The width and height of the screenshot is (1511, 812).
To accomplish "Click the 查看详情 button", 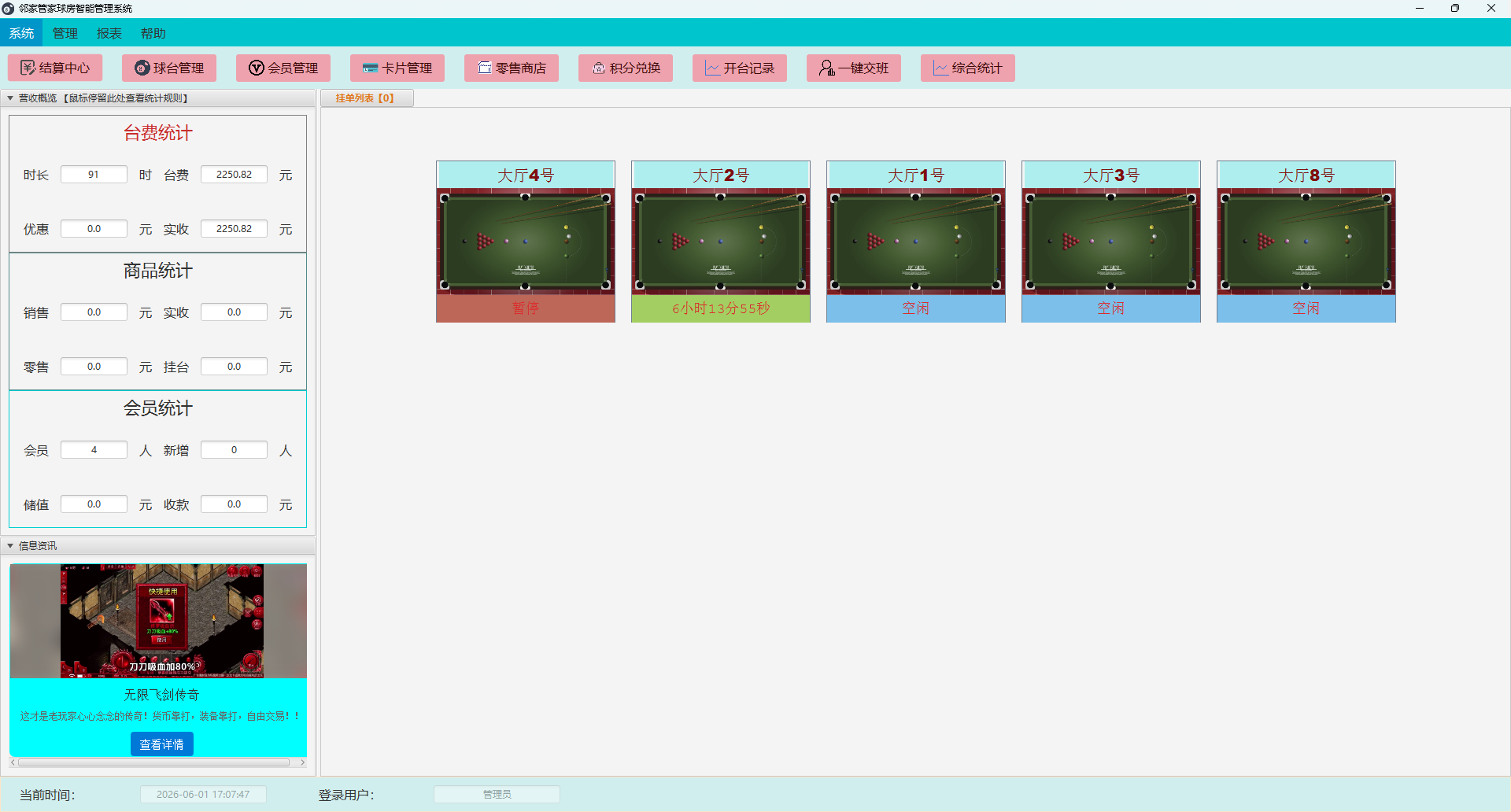I will pos(162,744).
